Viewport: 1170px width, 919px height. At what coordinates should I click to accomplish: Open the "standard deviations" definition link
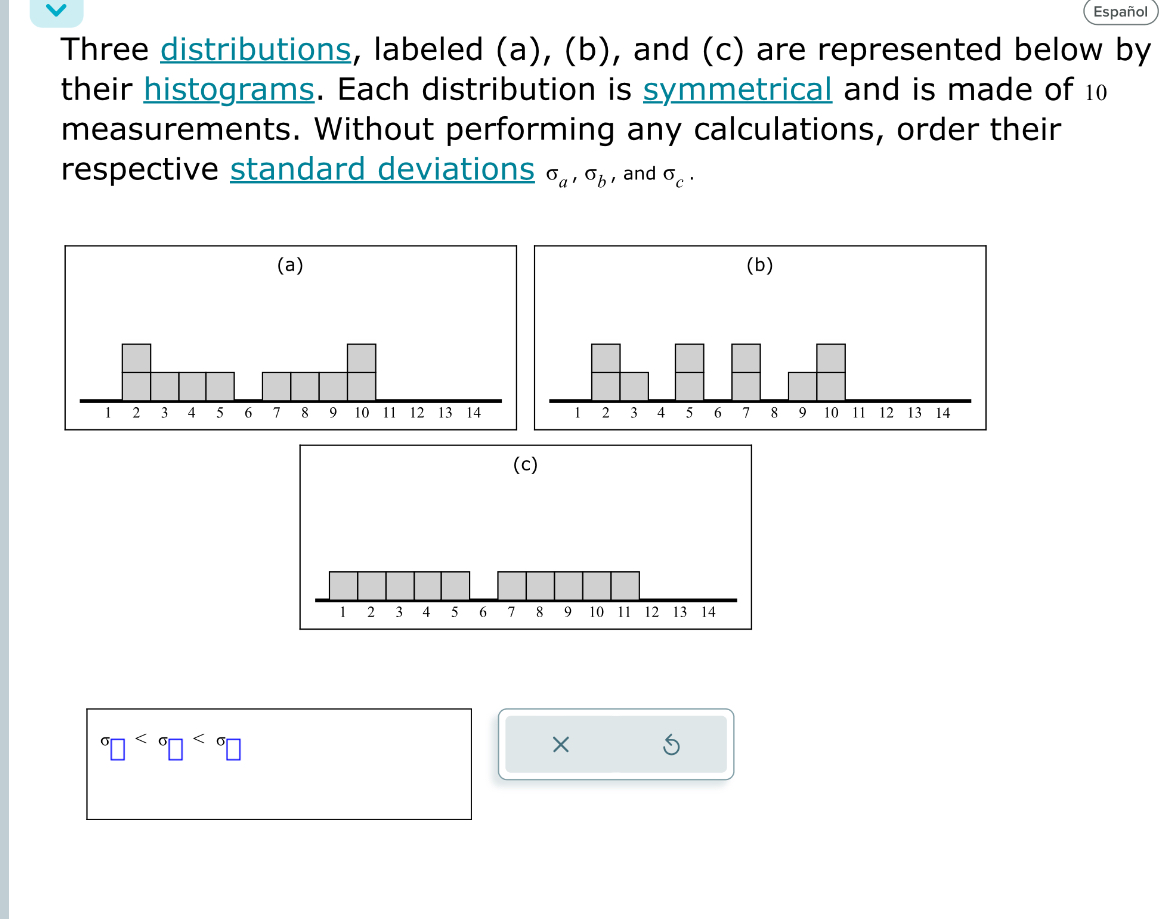(382, 169)
